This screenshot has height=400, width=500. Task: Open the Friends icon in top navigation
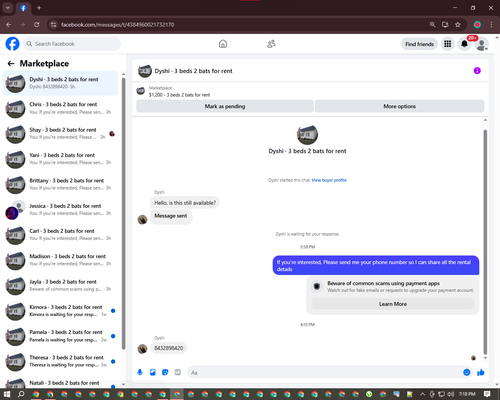(x=271, y=44)
